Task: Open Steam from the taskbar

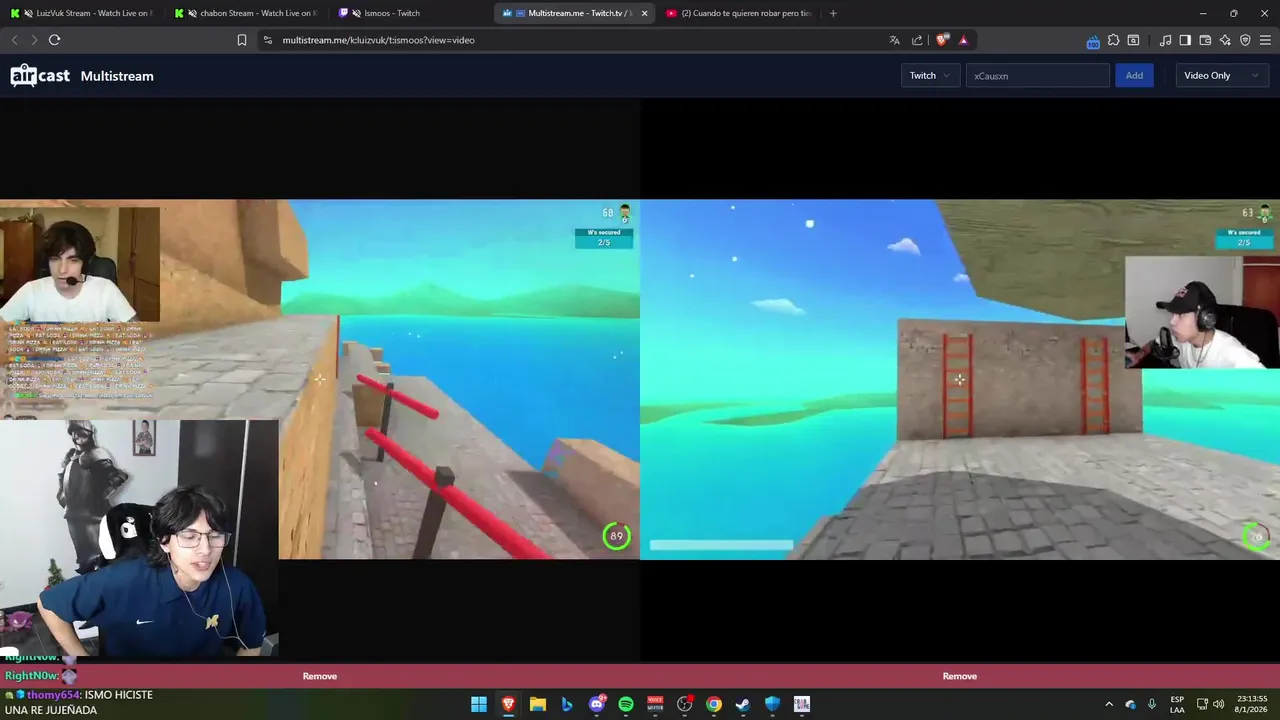Action: click(x=743, y=704)
